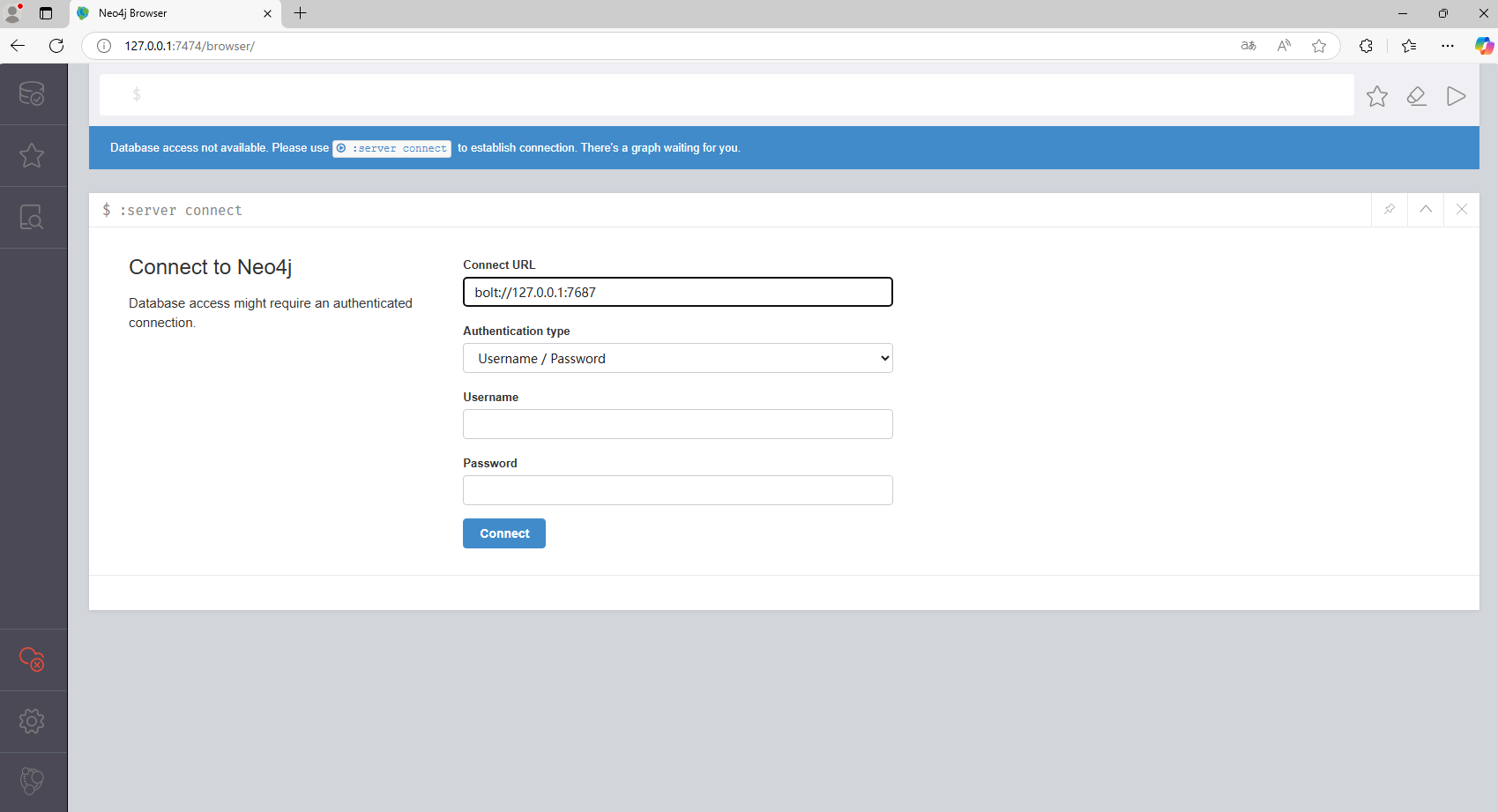View site information icon in address bar
This screenshot has height=812, width=1498.
coord(104,46)
